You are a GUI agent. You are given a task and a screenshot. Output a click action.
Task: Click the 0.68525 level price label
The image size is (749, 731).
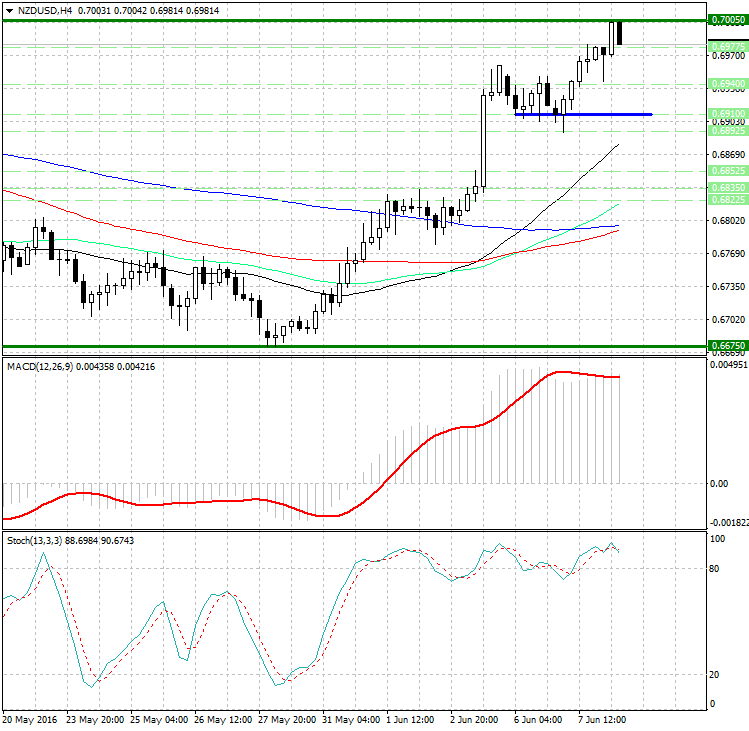click(x=728, y=171)
